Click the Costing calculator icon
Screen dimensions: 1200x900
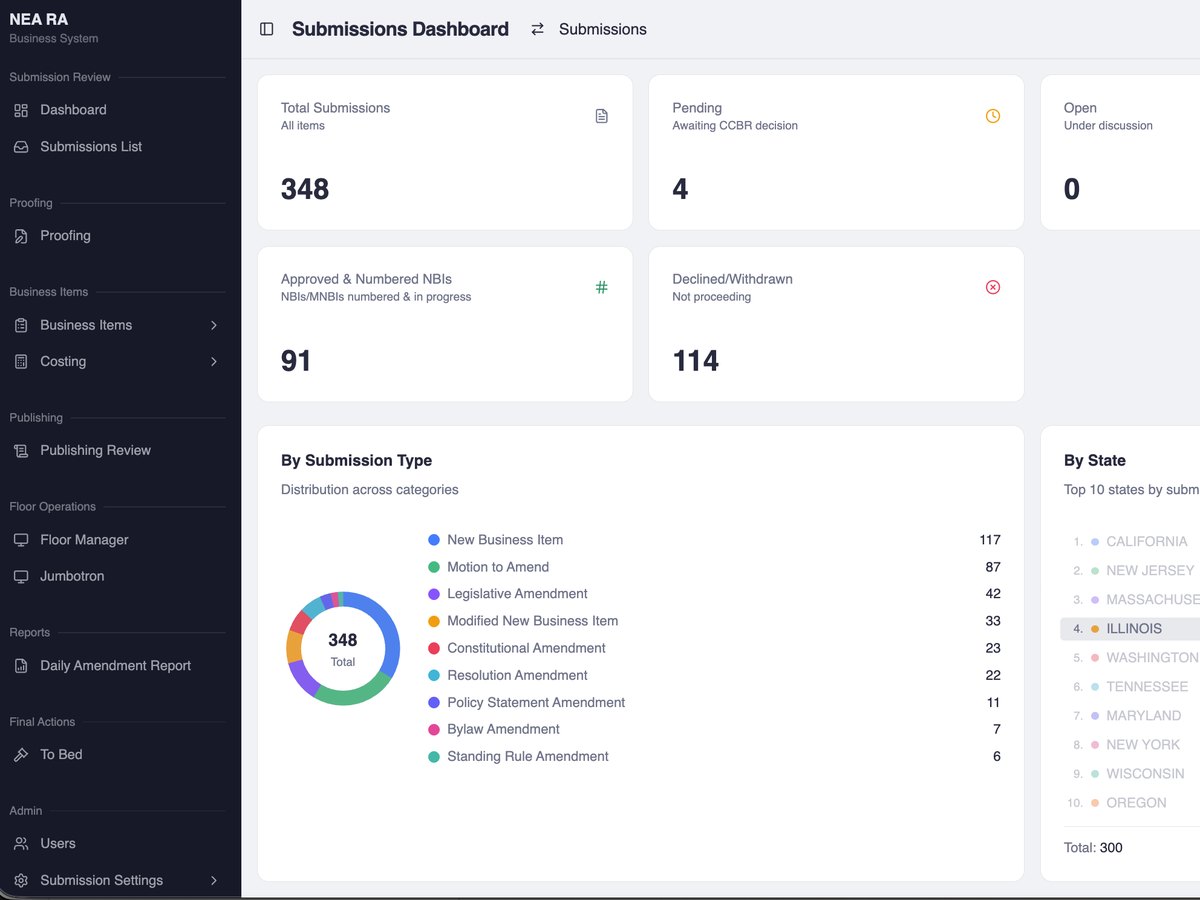21,362
